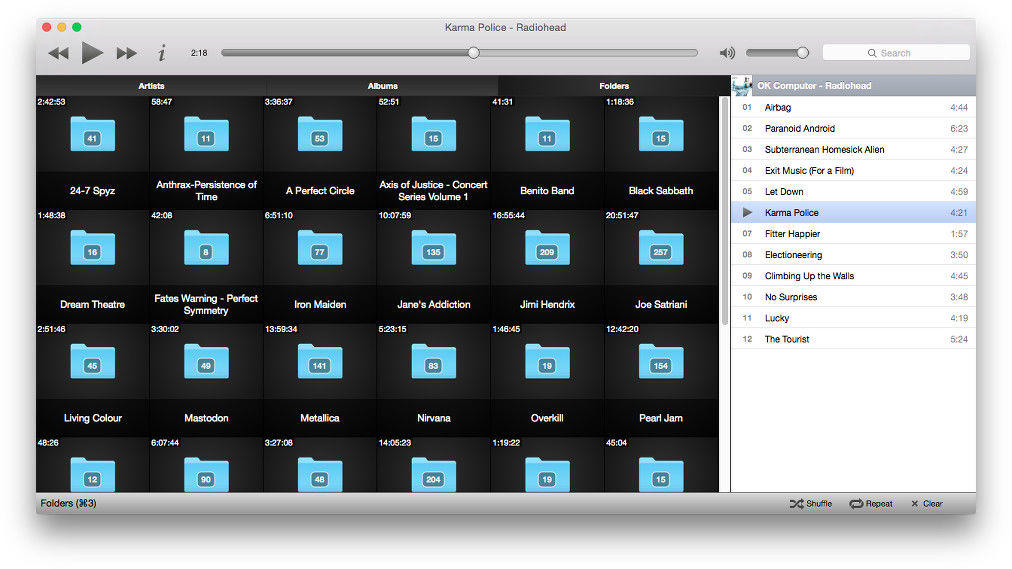This screenshot has width=1012, height=569.
Task: Toggle Repeat mode
Action: point(871,504)
